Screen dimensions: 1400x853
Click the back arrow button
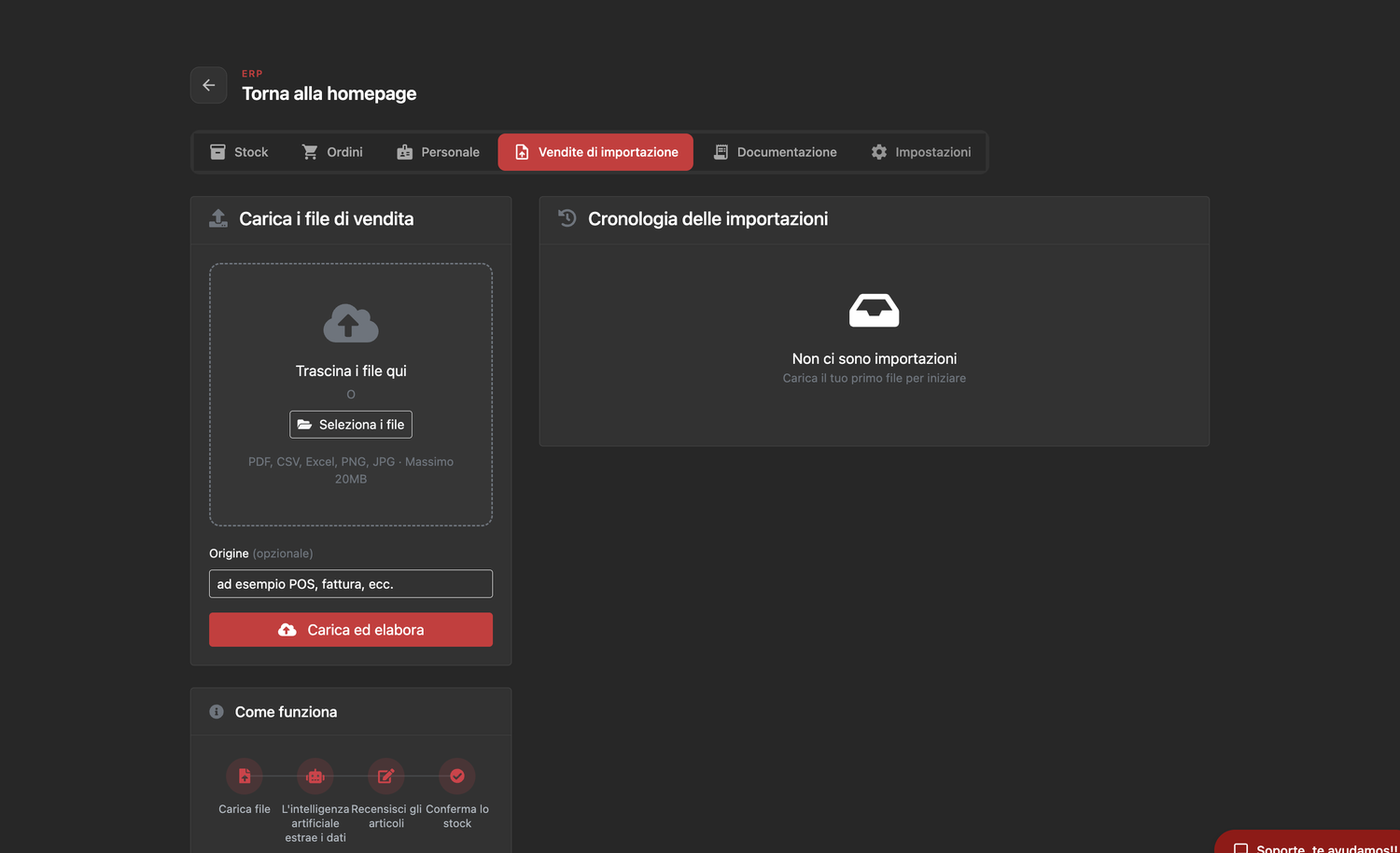(x=208, y=85)
